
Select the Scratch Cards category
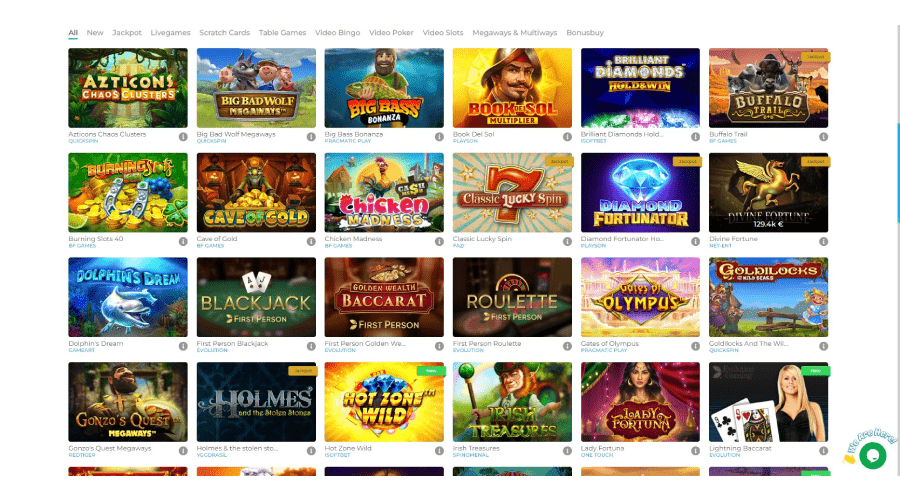[224, 33]
